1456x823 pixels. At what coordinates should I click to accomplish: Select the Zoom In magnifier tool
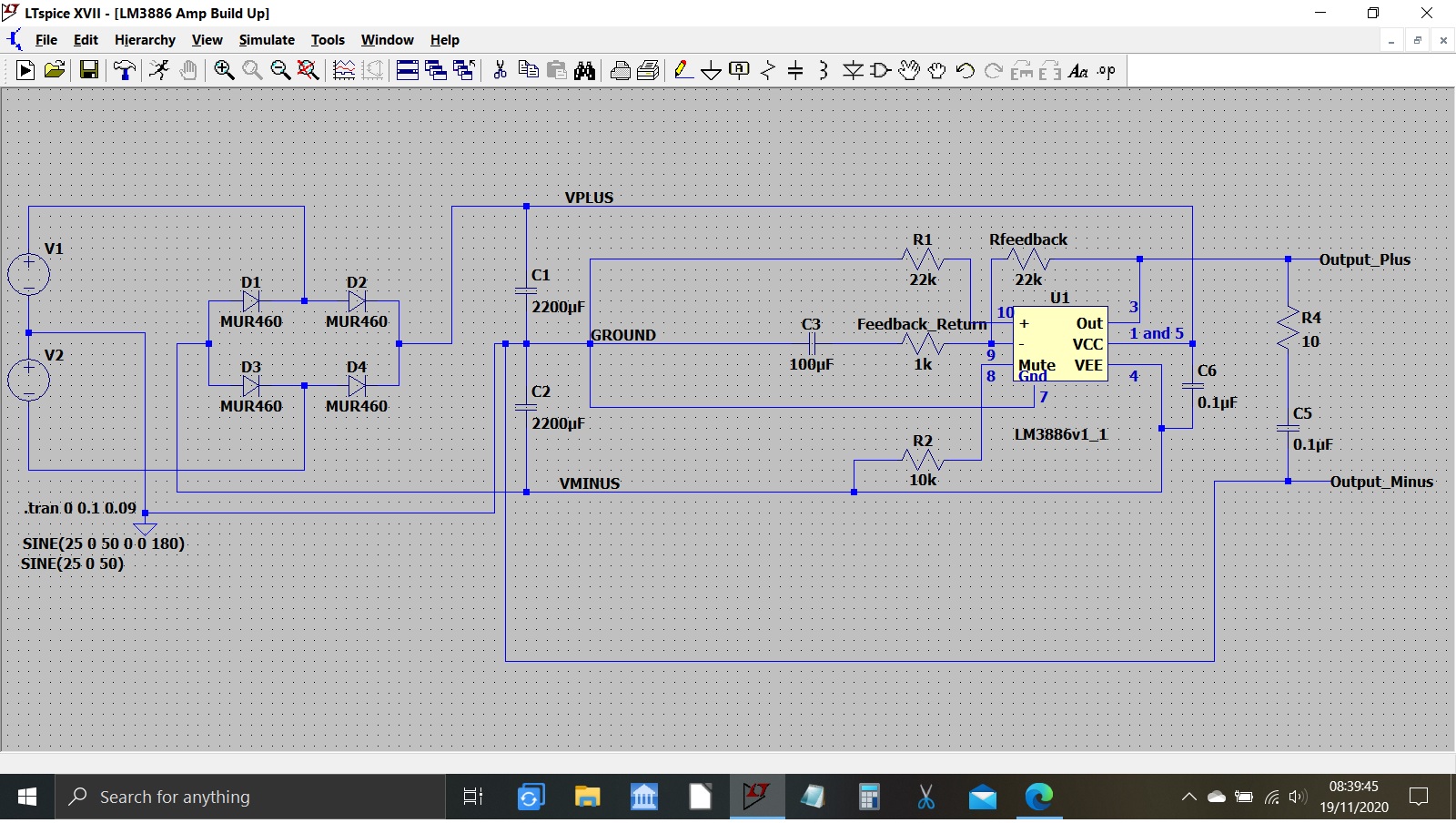pos(224,70)
